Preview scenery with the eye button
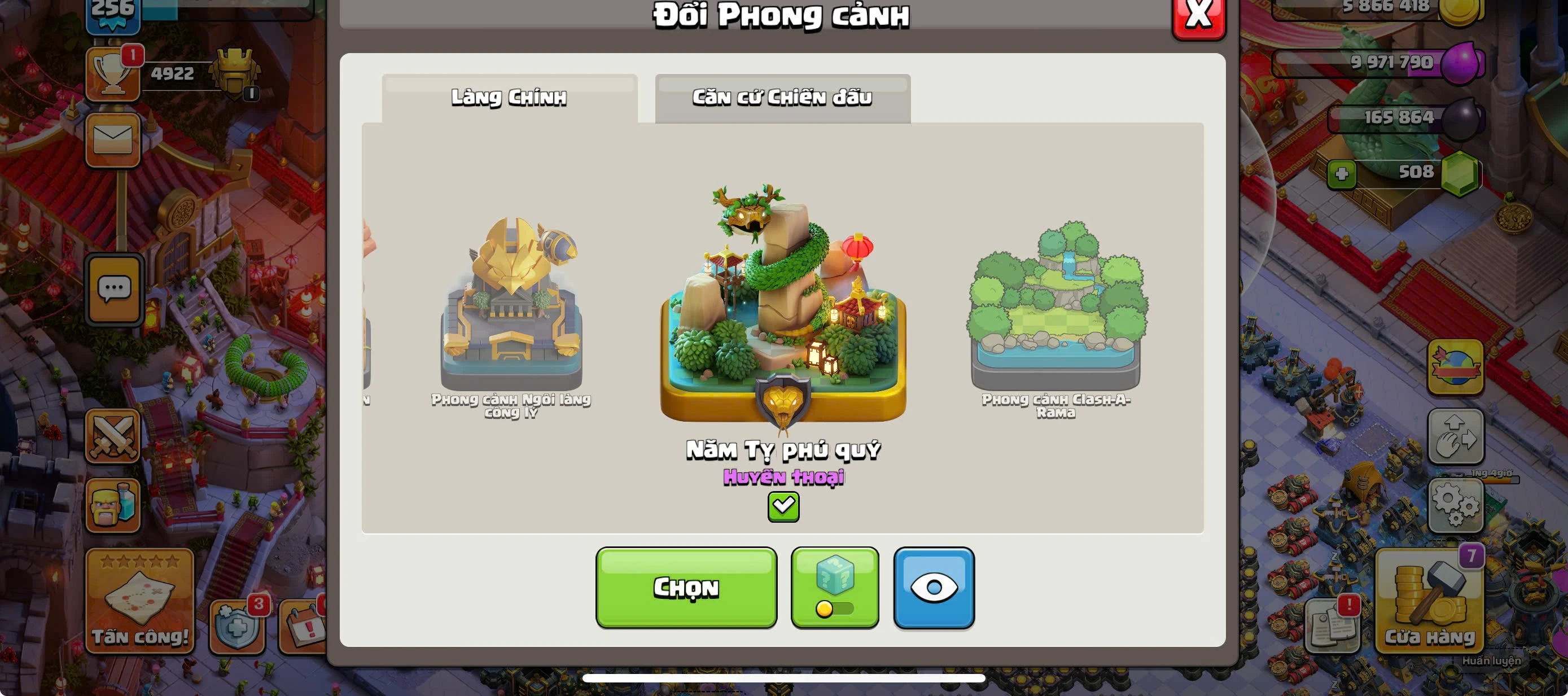This screenshot has width=1568, height=696. pos(934,588)
